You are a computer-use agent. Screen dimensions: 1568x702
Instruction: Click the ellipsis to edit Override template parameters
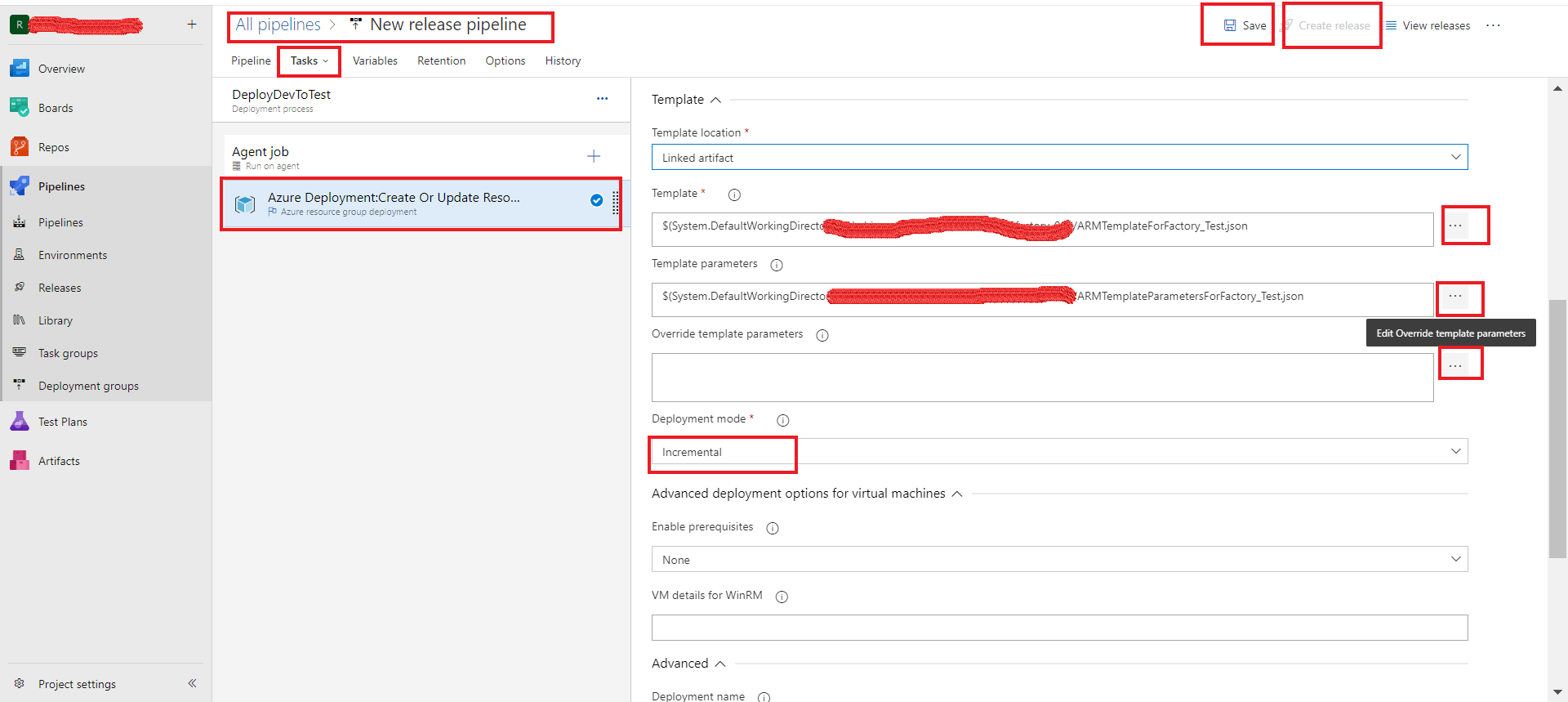(1455, 366)
